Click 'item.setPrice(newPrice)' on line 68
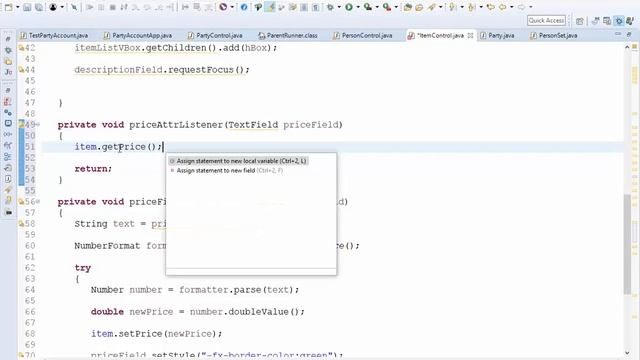 154,333
